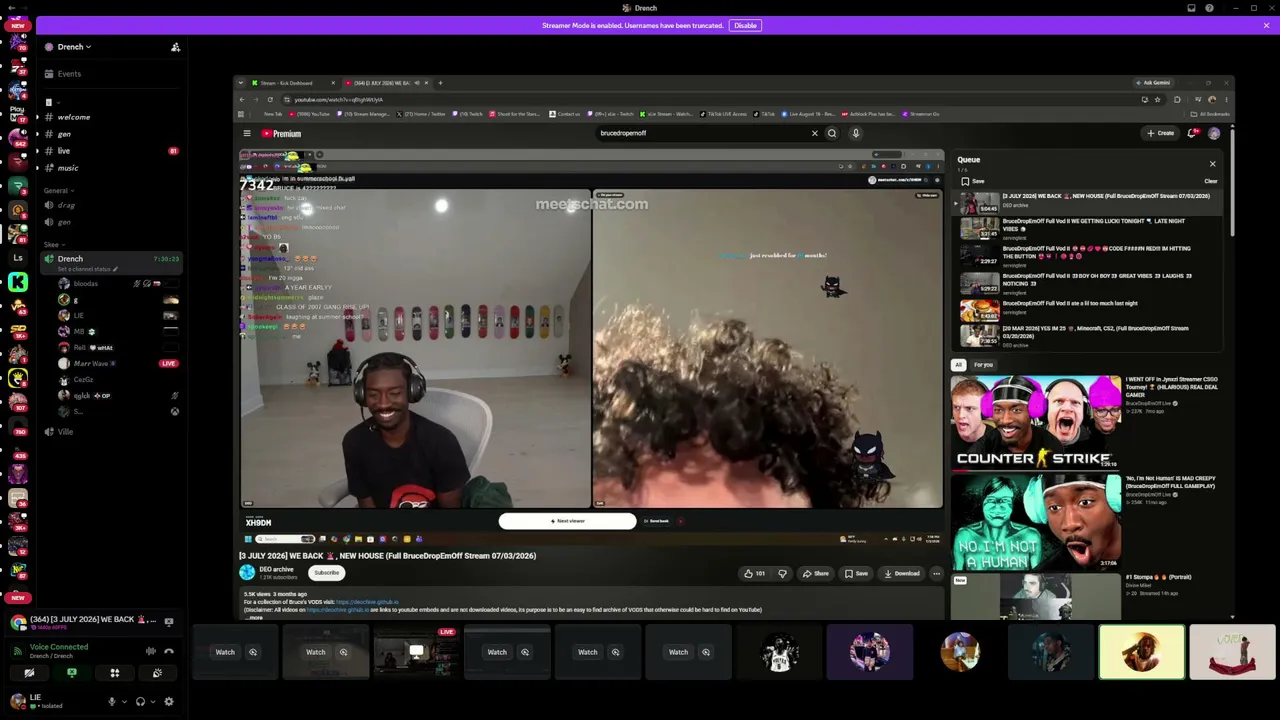This screenshot has width=1280, height=720.
Task: Dislike the YouTube video
Action: pyautogui.click(x=782, y=573)
